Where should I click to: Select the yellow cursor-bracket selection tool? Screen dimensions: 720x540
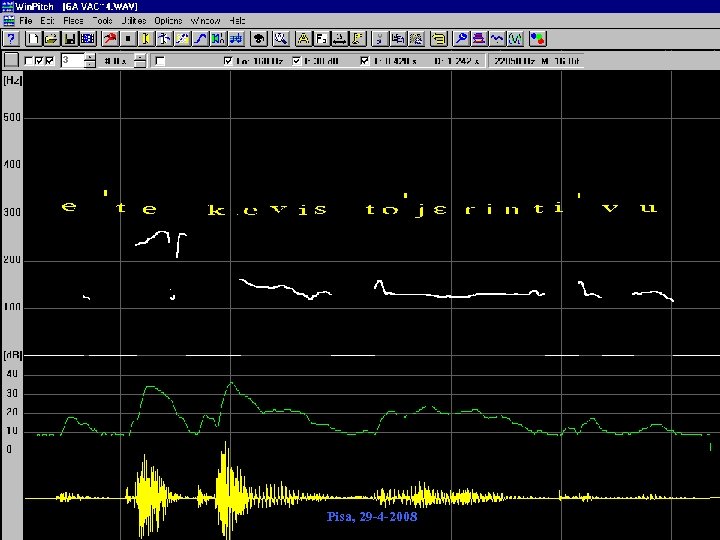[146, 39]
